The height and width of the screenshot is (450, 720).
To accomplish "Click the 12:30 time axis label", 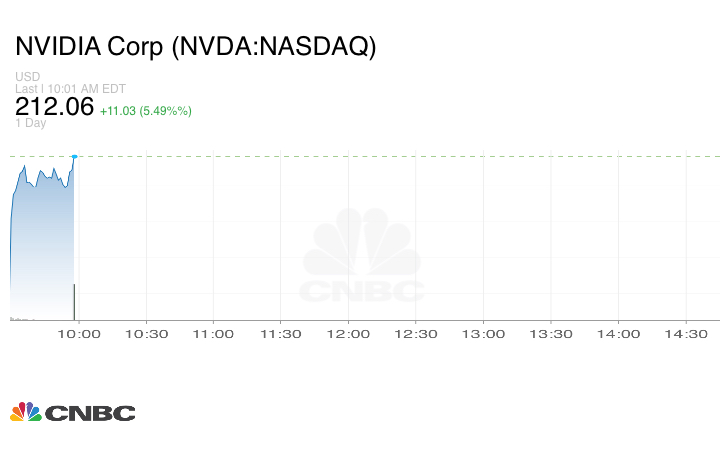I will [416, 334].
